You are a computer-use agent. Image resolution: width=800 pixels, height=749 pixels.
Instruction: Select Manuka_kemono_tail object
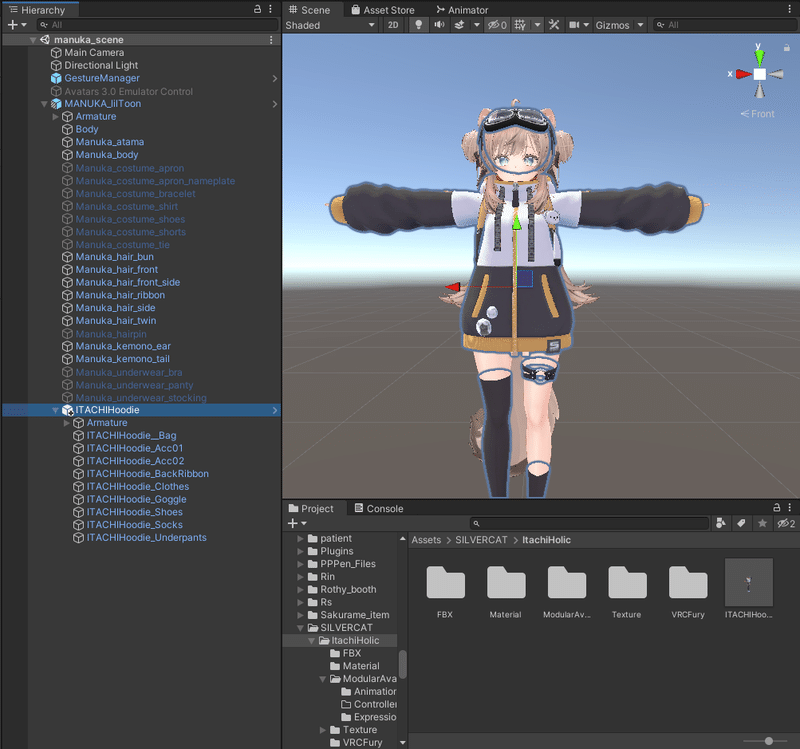(122, 359)
